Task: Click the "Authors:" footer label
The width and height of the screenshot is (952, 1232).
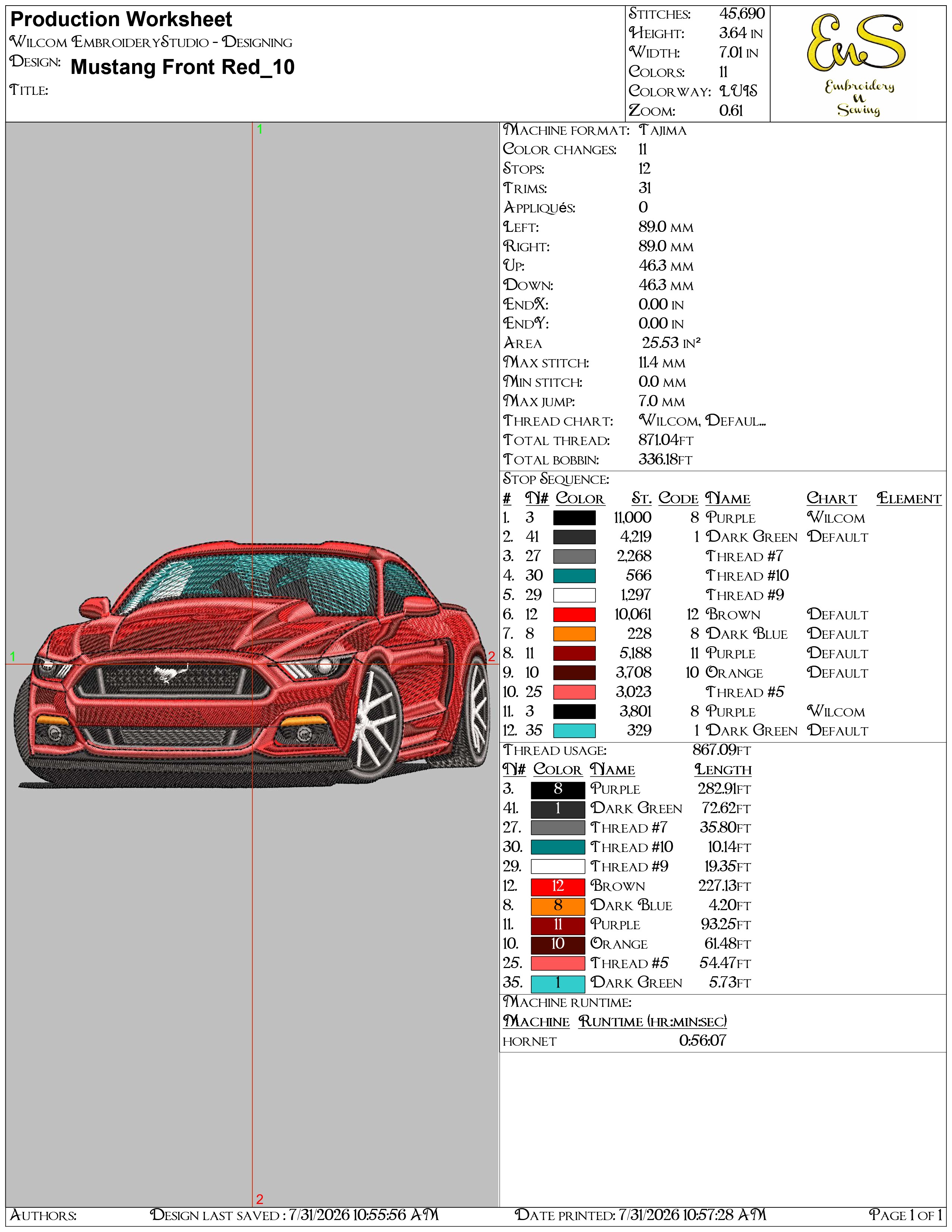Action: [43, 1214]
